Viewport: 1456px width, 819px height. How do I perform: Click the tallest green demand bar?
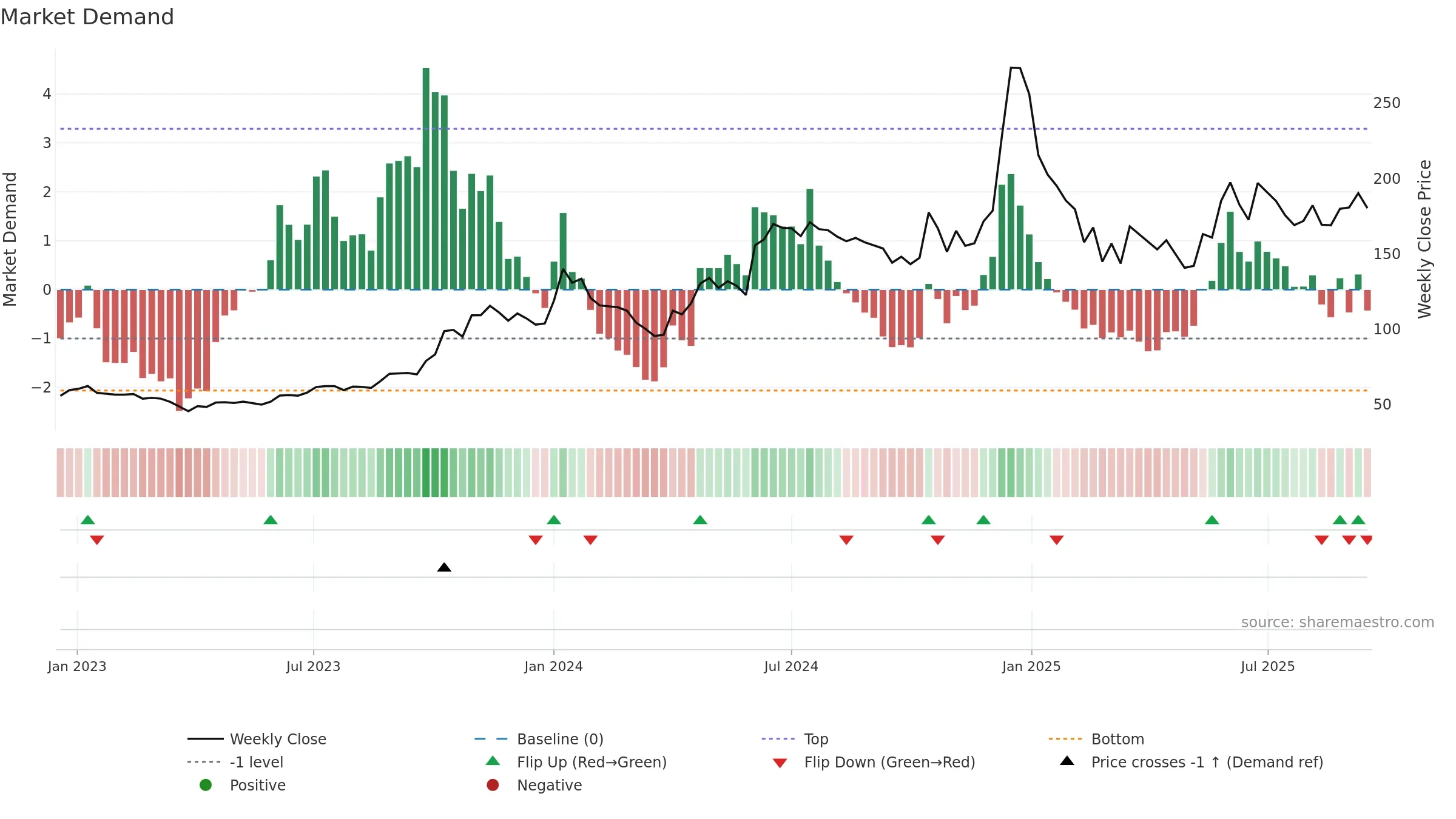click(426, 178)
